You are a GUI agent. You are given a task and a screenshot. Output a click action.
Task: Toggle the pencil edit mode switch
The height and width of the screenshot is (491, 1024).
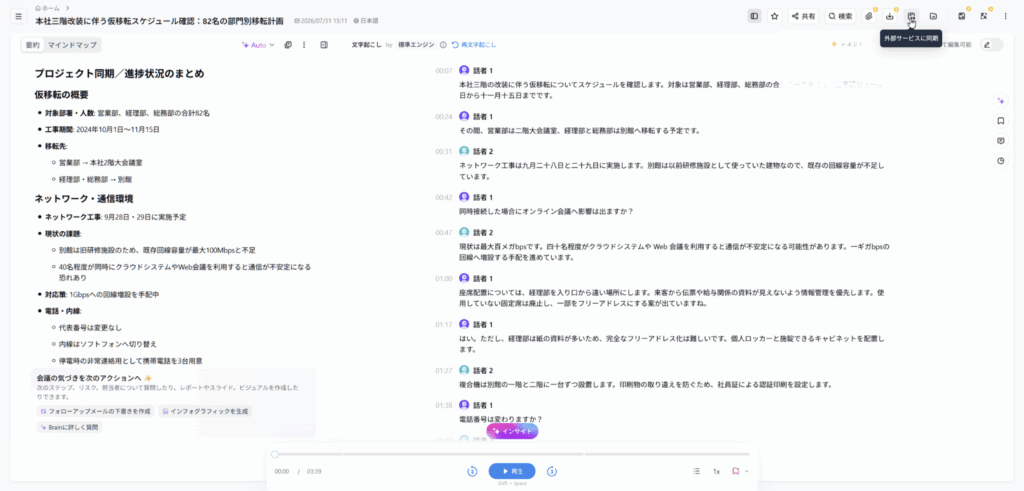pos(991,44)
